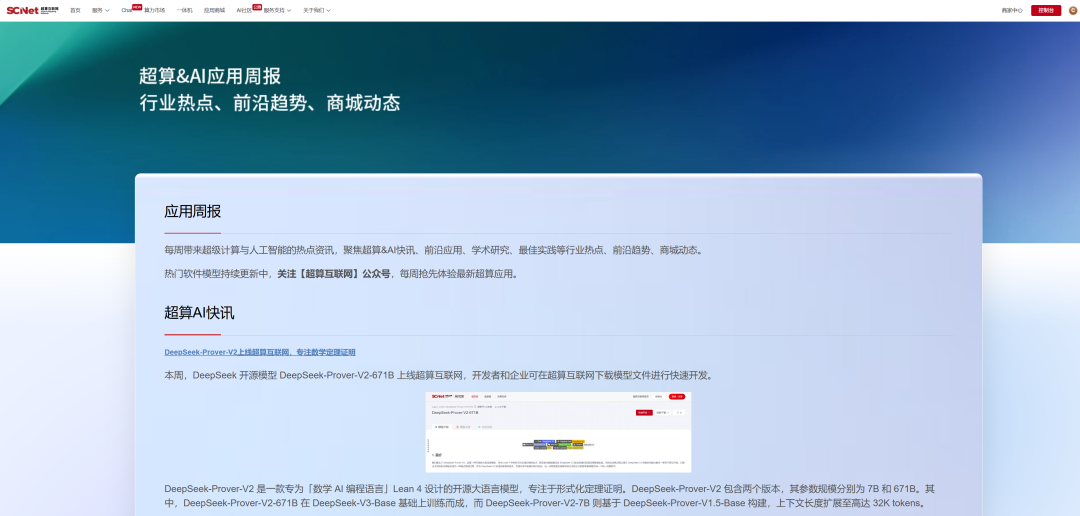Open the DeepSeek-Prover-V2上线超算互联网 article link
Viewport: 1080px width, 516px height.
click(x=260, y=352)
